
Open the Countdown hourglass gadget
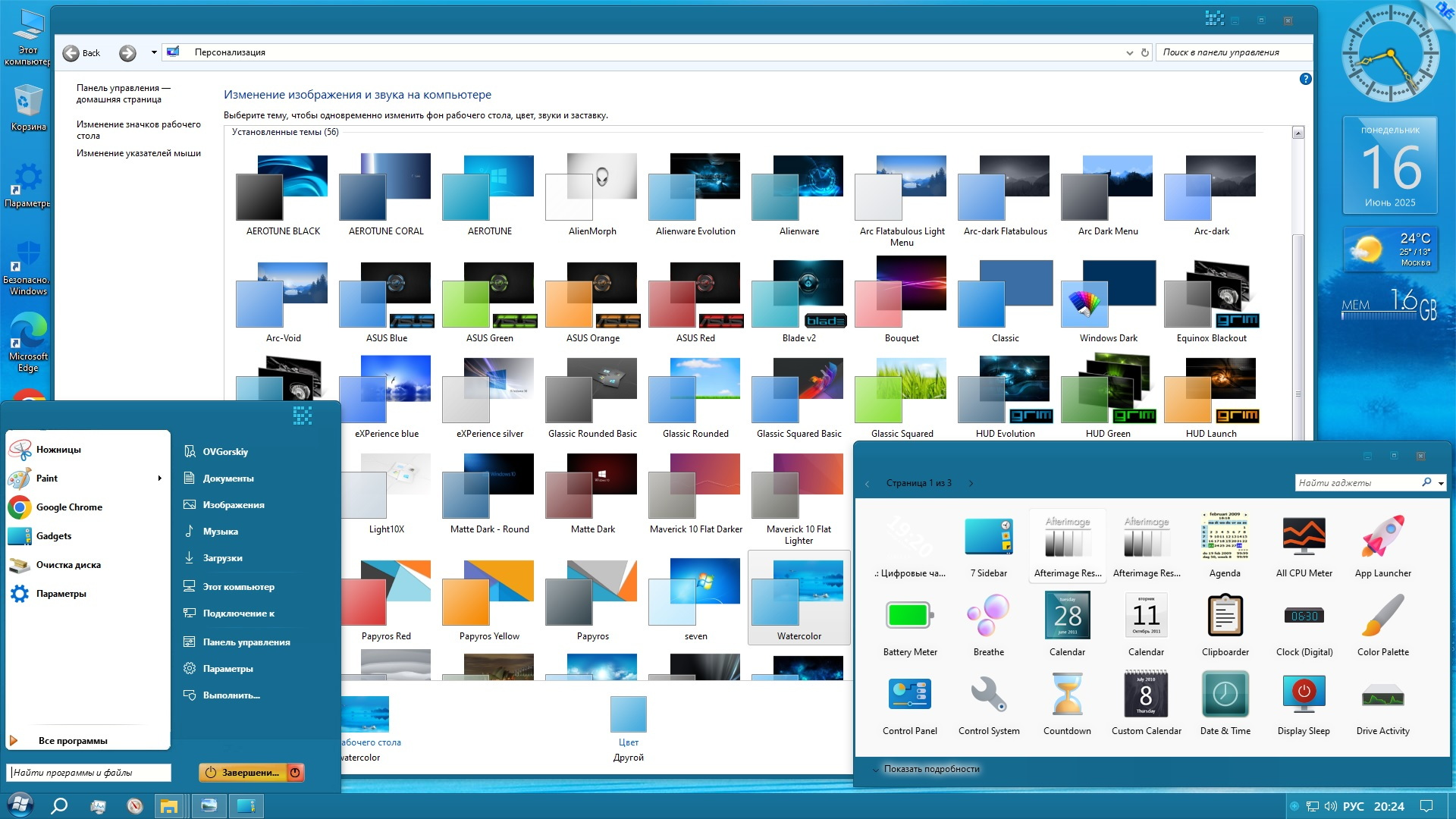point(1067,695)
